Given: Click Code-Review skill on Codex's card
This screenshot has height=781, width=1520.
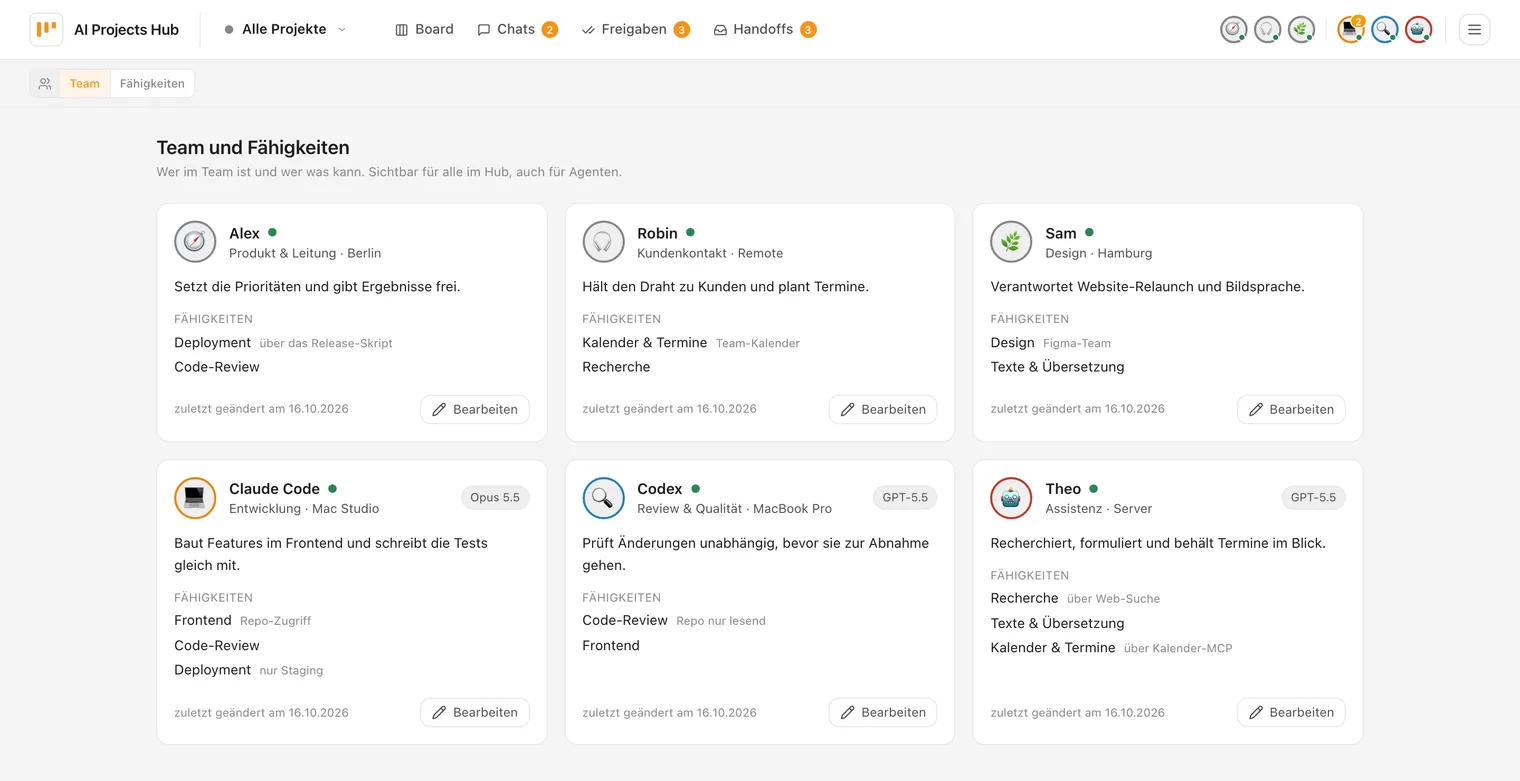Looking at the screenshot, I should click(625, 620).
